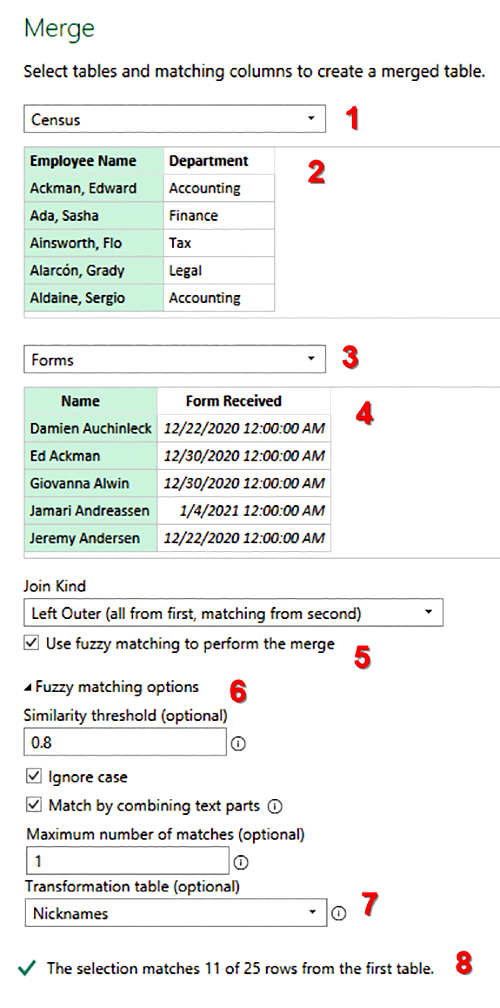Click info icon next to Match by combining text parts
The height and width of the screenshot is (1008, 500).
point(275,805)
